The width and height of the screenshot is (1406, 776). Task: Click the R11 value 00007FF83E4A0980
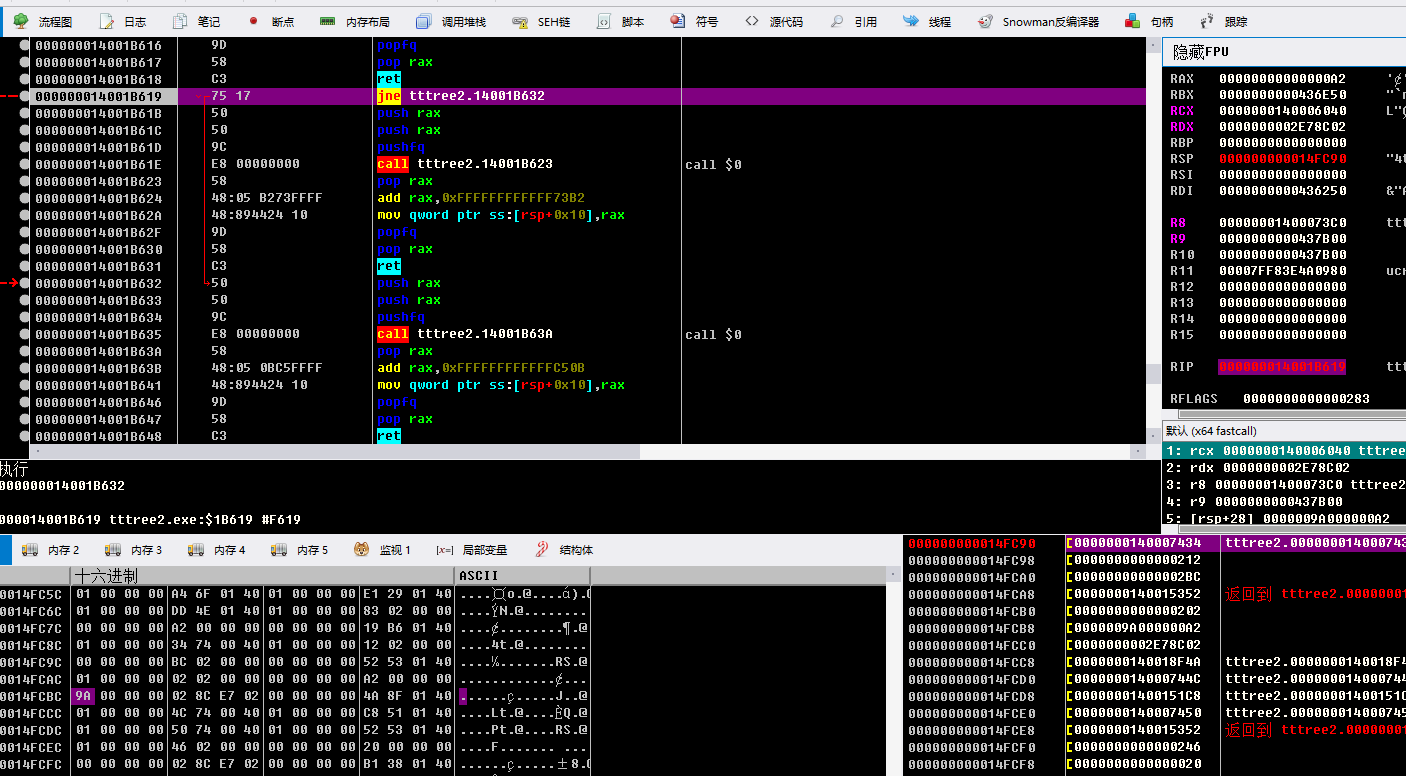click(1282, 271)
